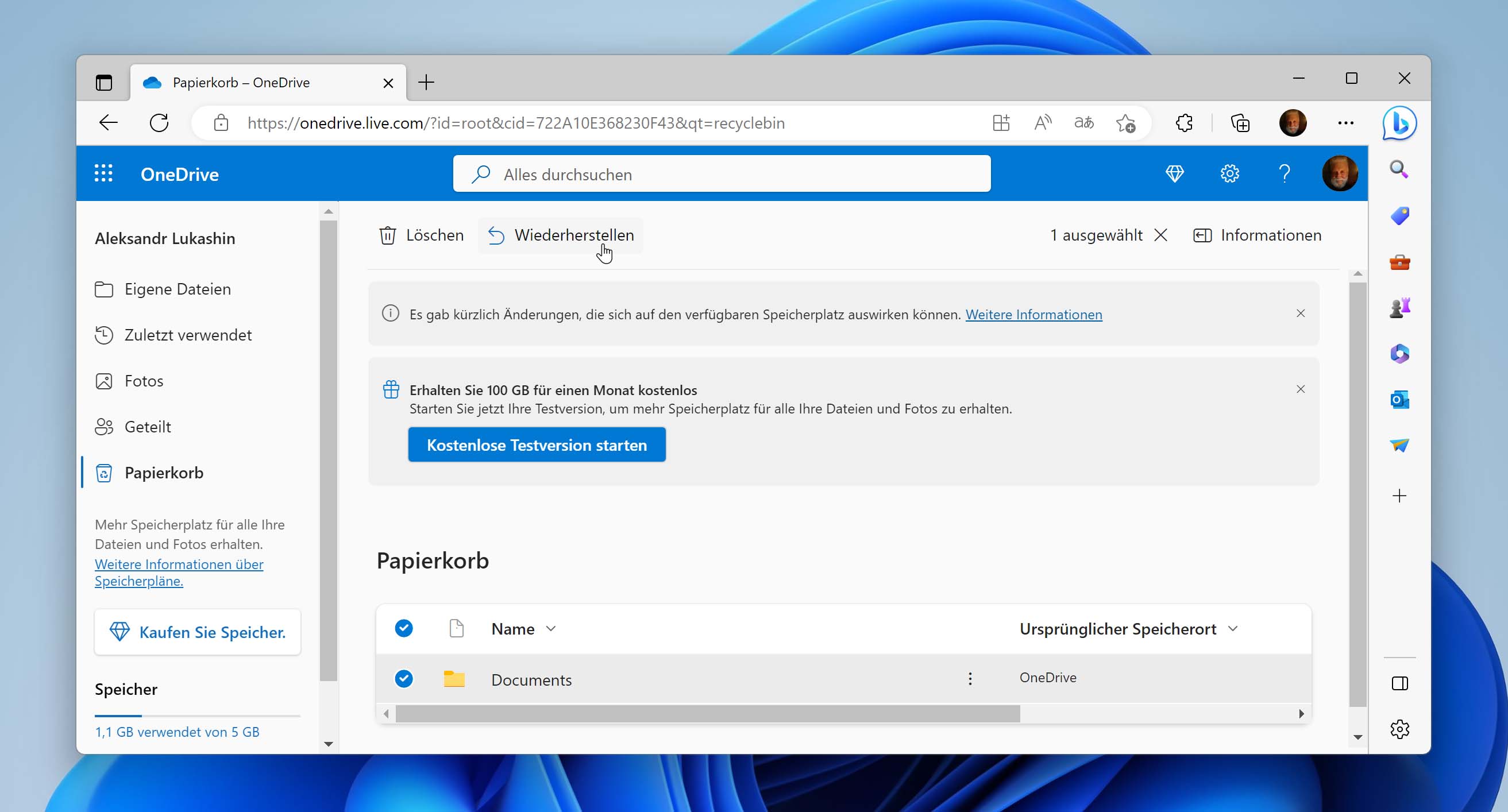Screen dimensions: 1508x812
Task: Click the Wiederherstellen button
Action: [560, 235]
